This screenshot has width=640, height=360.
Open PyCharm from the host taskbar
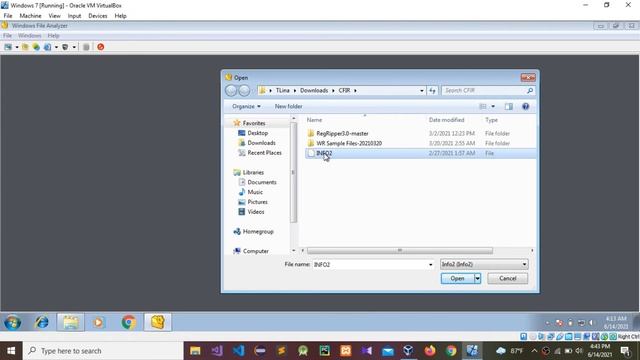click(x=324, y=351)
